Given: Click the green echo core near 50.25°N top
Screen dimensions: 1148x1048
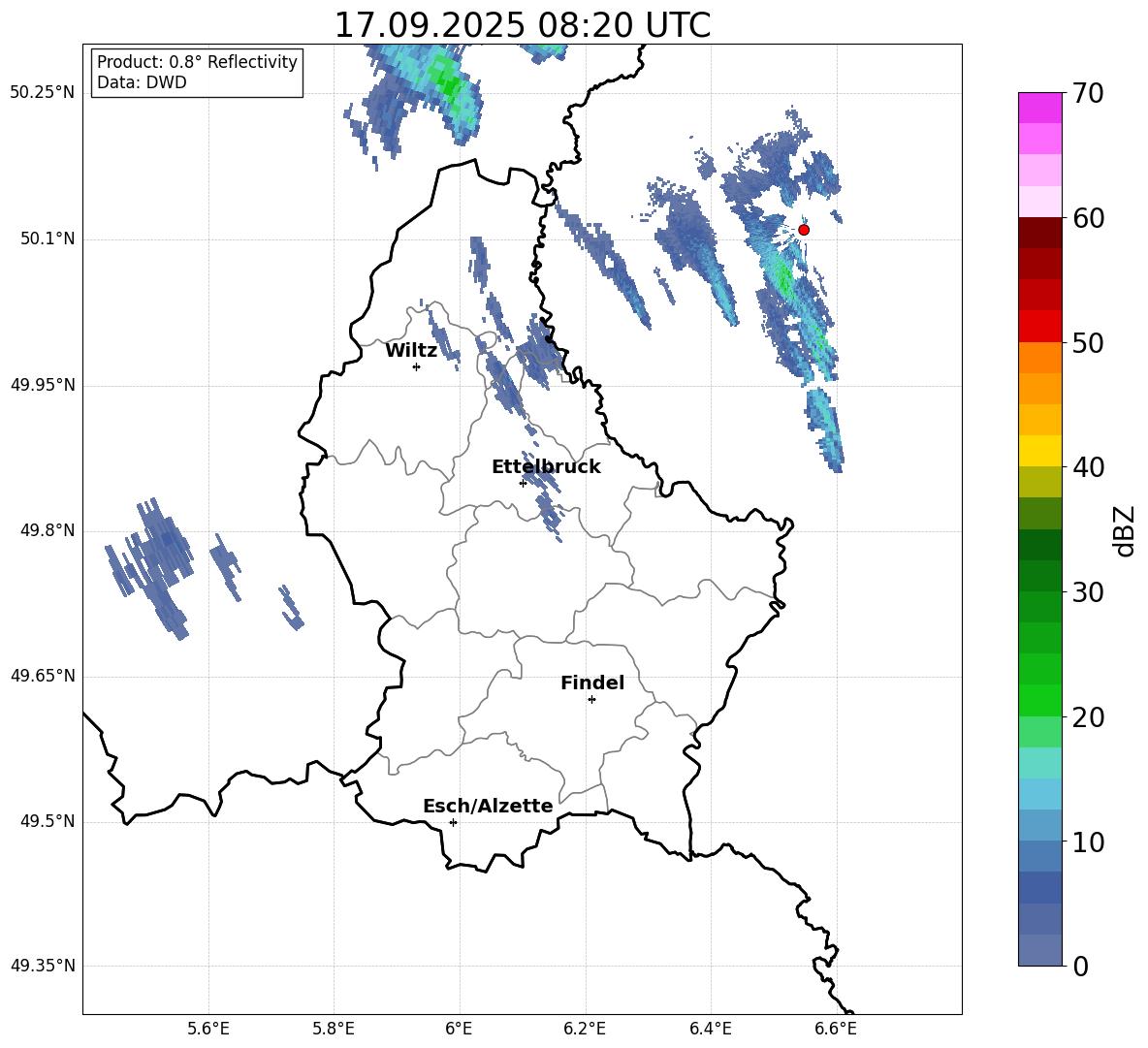Looking at the screenshot, I should [x=446, y=80].
